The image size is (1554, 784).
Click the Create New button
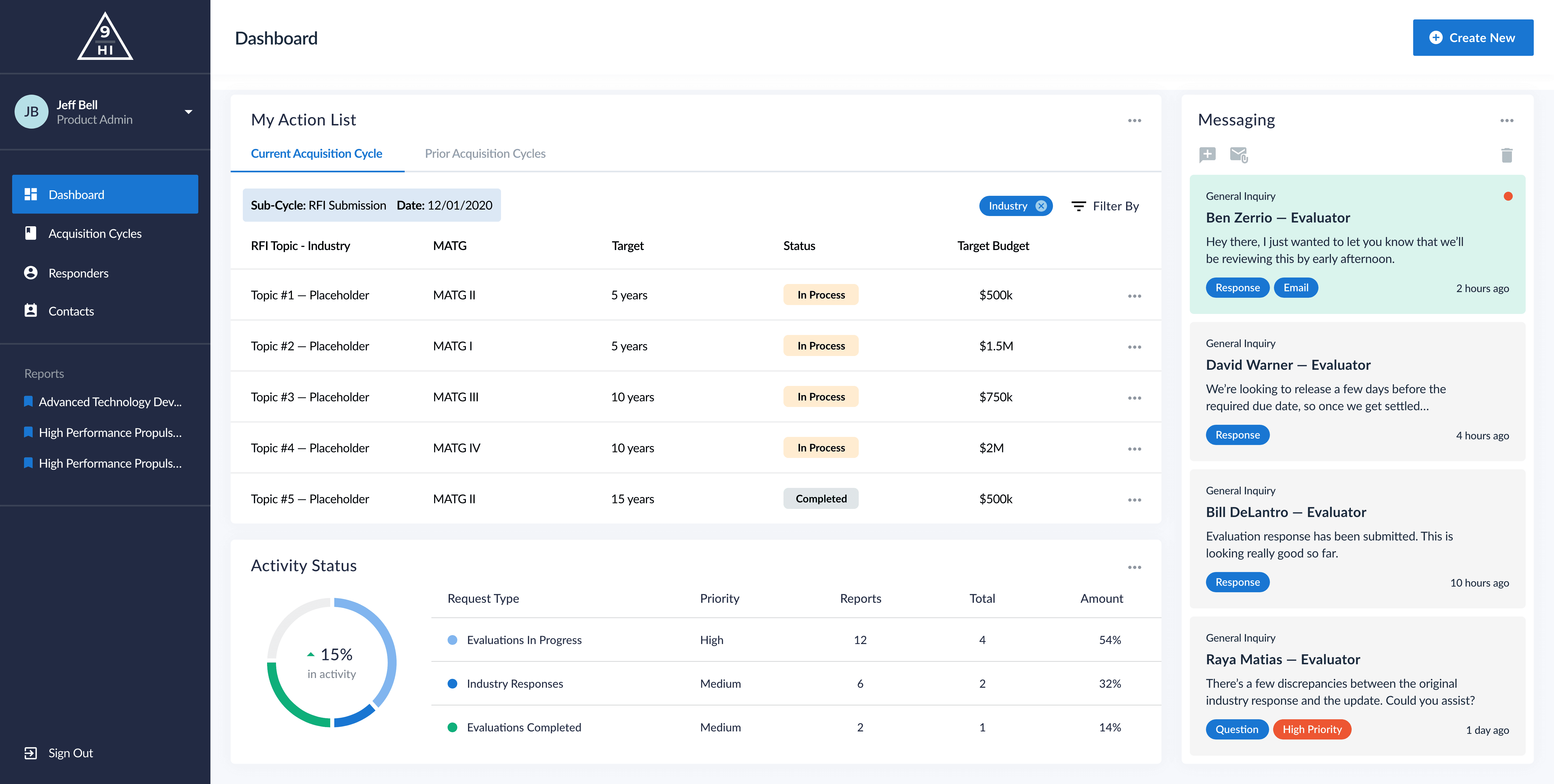click(x=1473, y=37)
